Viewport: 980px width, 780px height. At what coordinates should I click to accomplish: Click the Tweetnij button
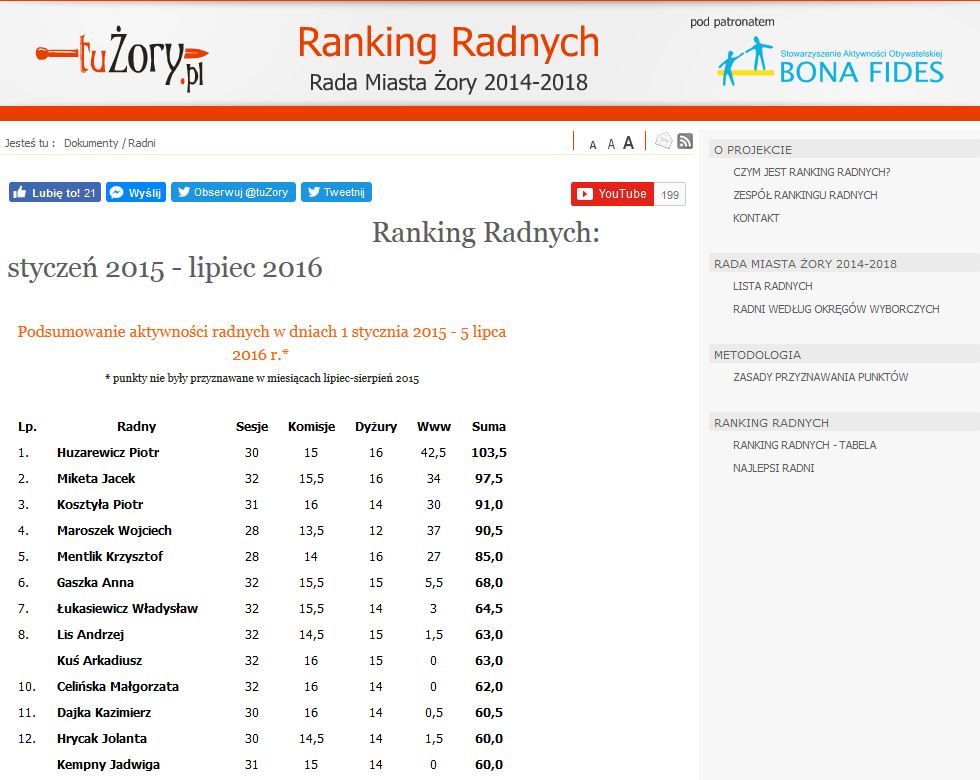[336, 193]
